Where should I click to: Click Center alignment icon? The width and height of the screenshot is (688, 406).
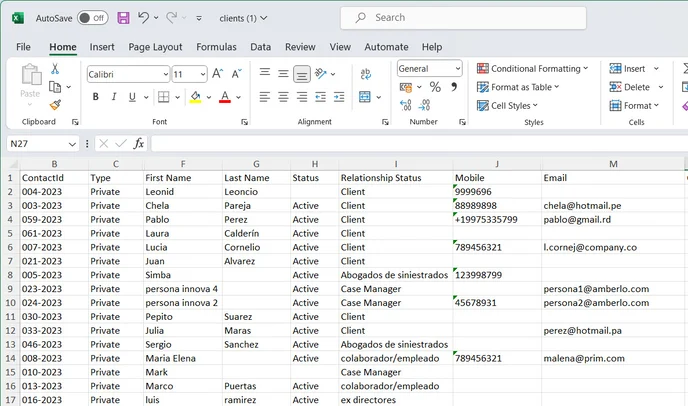[x=283, y=97]
